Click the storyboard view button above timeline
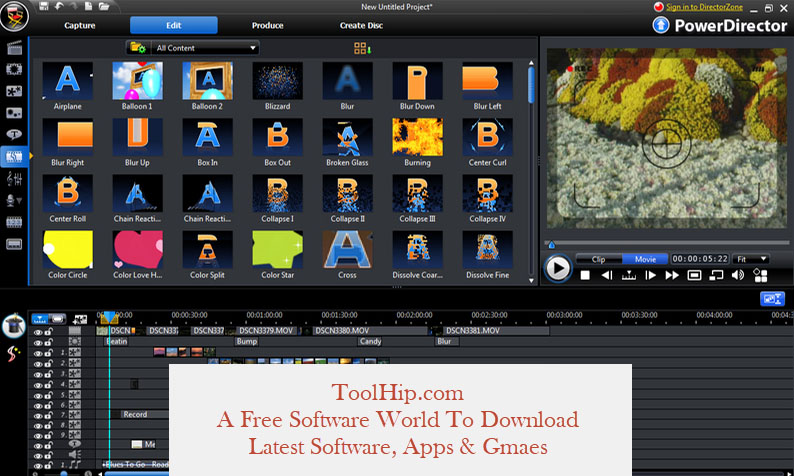 coord(57,319)
